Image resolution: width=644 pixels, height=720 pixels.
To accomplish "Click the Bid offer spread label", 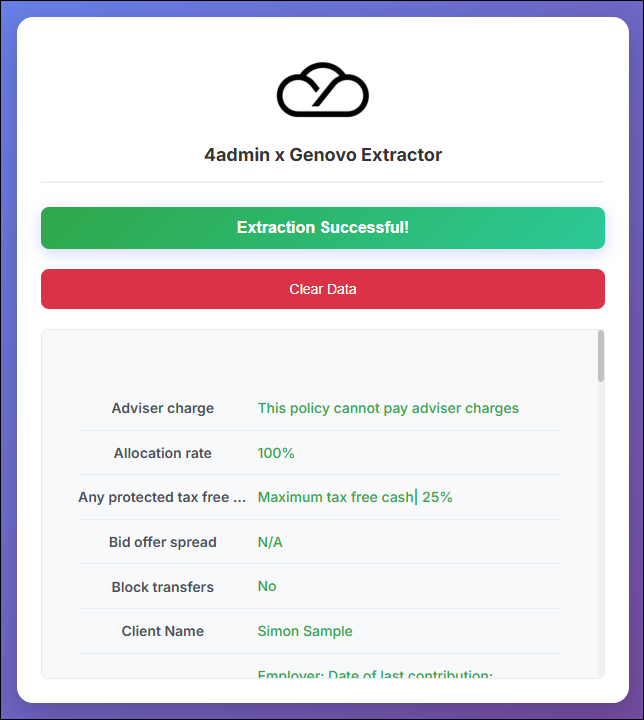I will [163, 542].
